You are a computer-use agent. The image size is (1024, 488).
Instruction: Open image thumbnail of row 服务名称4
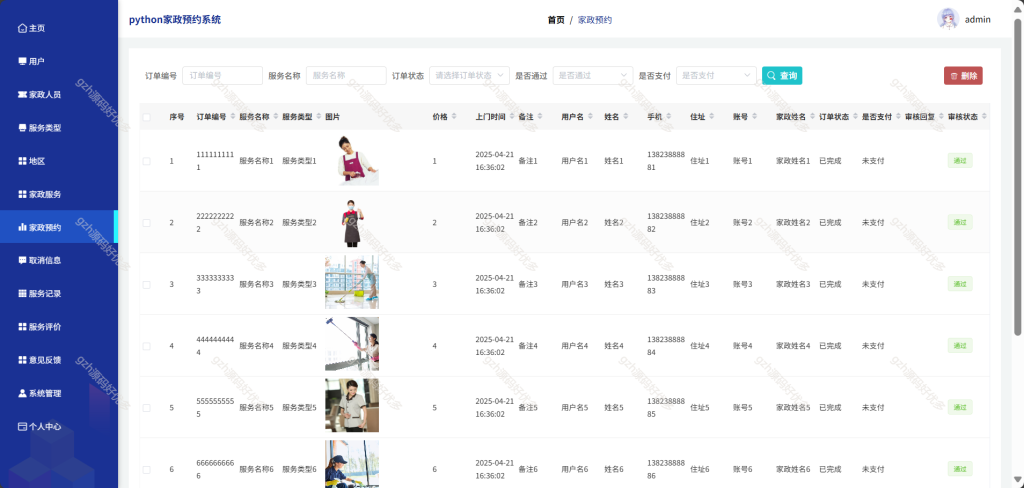pos(352,344)
